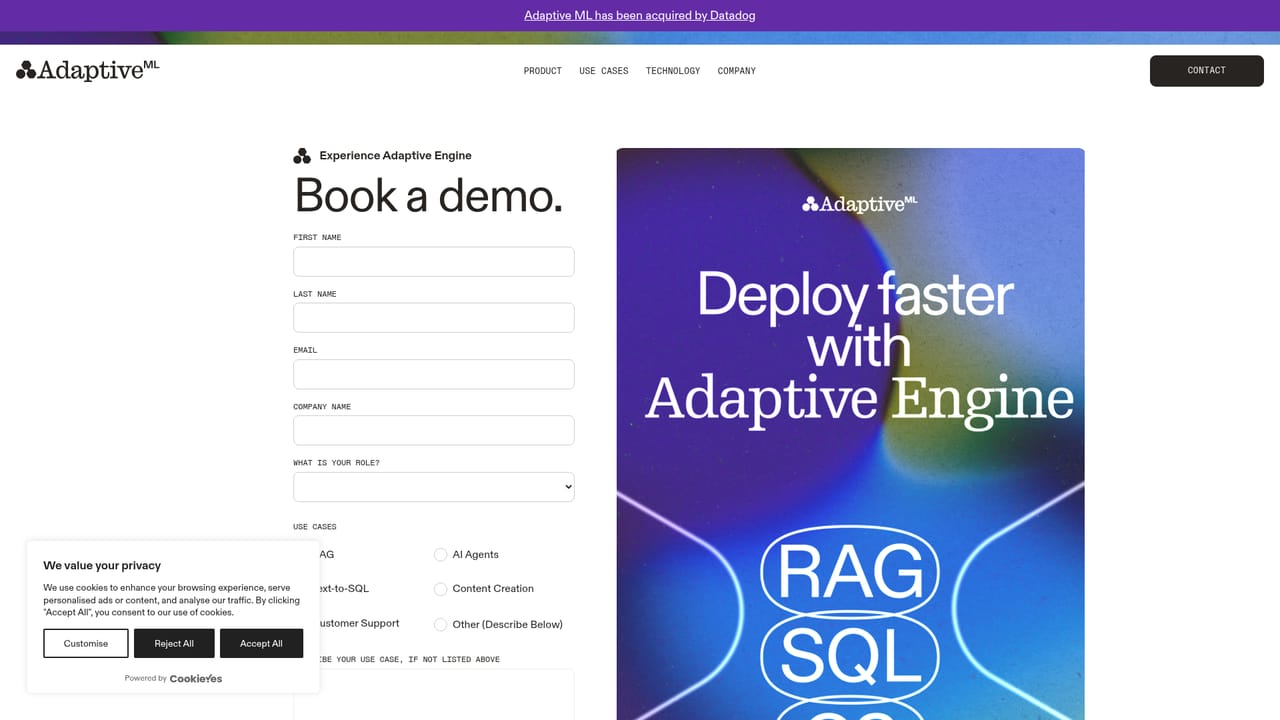
Task: Open the Datadog acquisition announcement link
Action: pyautogui.click(x=640, y=15)
